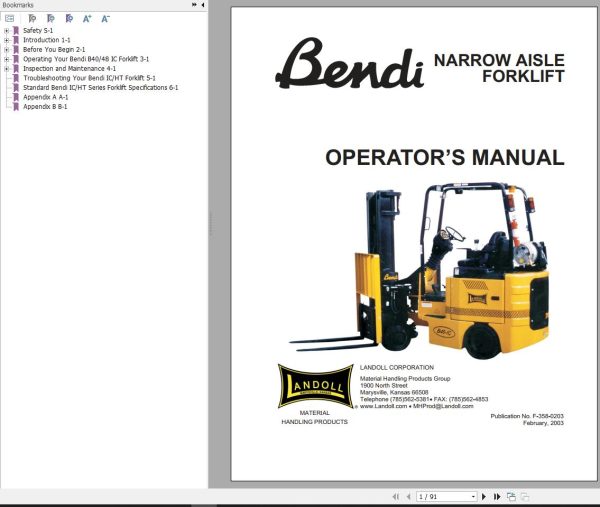Viewport: 600px width, 507px height.
Task: Click the previous view icon in the navigation bar
Action: pyautogui.click(x=511, y=497)
